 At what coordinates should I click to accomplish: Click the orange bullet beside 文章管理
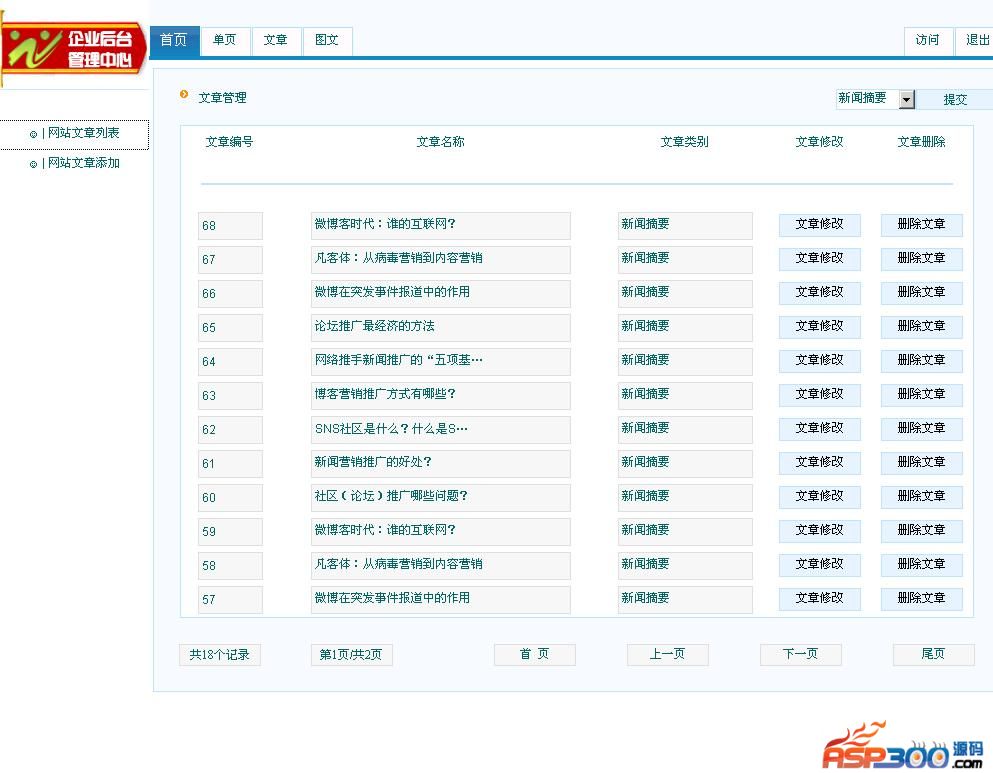point(184,94)
